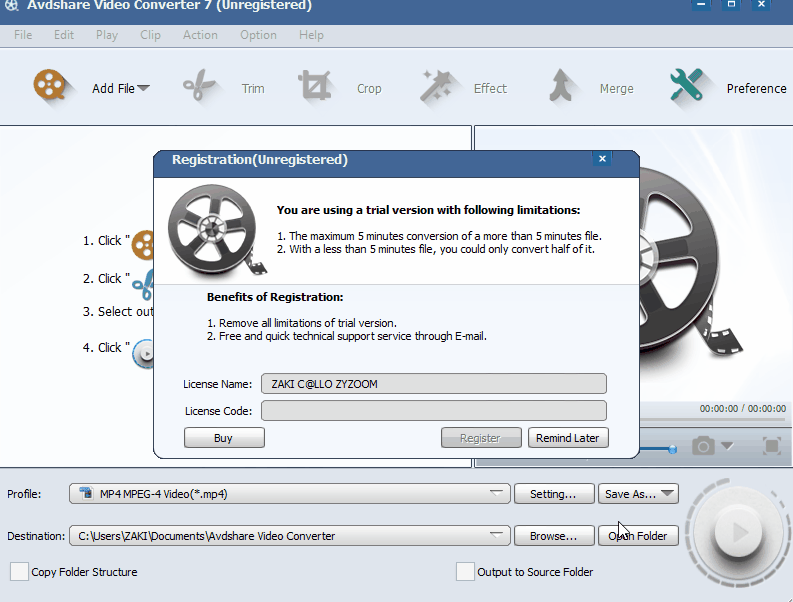Click the Add File film reel icon
The image size is (793, 602).
point(50,85)
